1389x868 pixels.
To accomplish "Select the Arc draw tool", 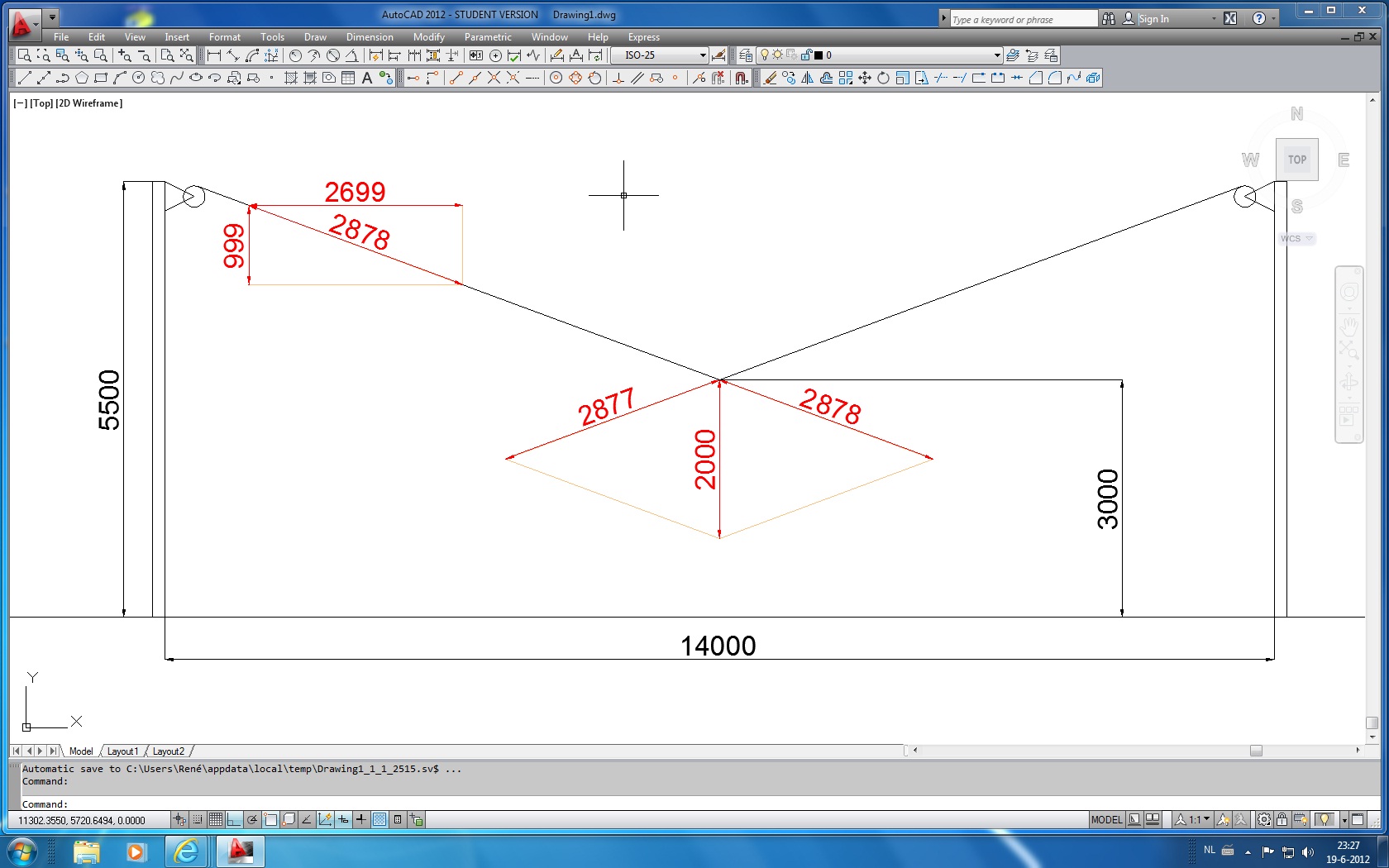I will coord(120,78).
